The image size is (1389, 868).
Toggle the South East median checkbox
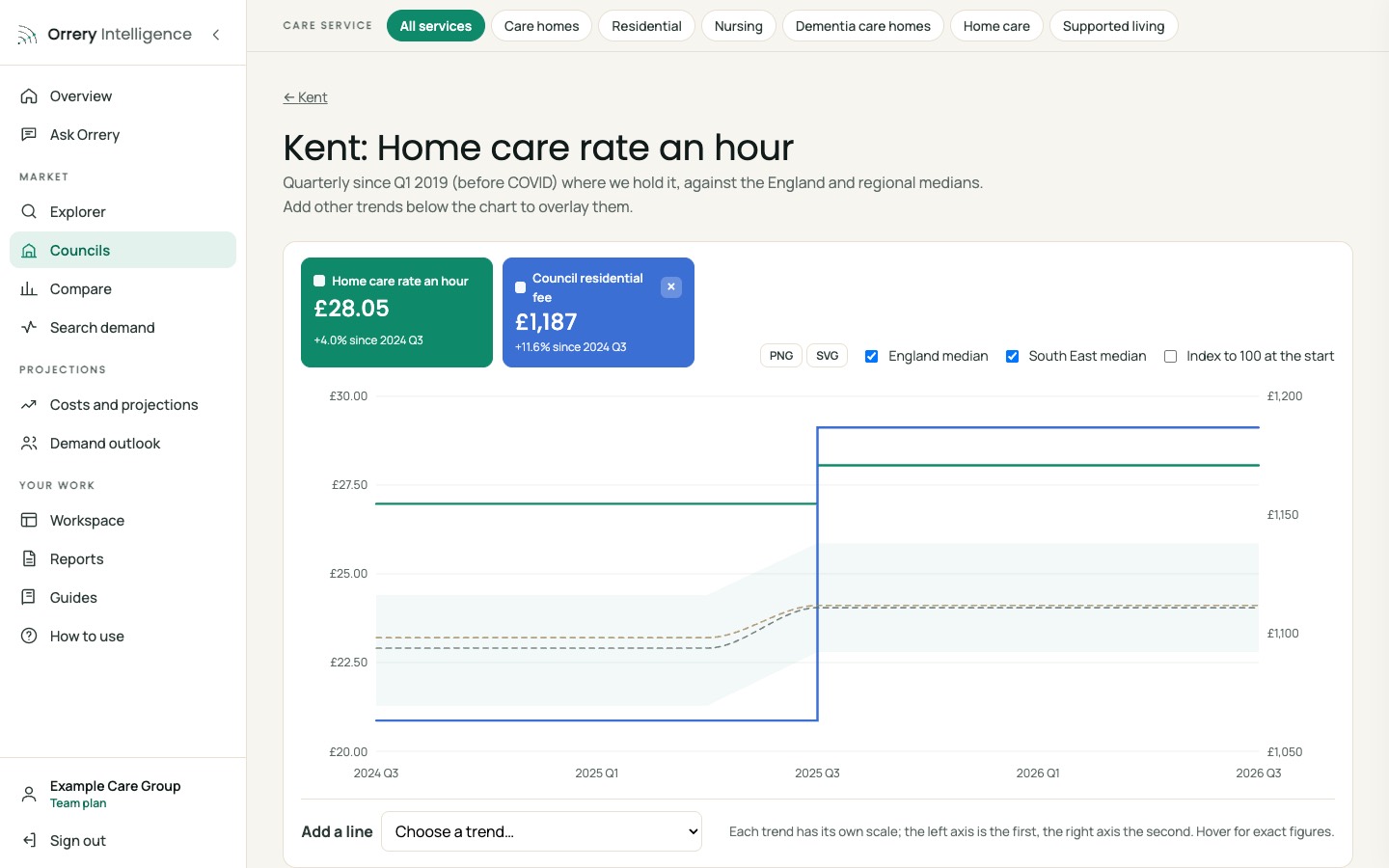(1013, 357)
